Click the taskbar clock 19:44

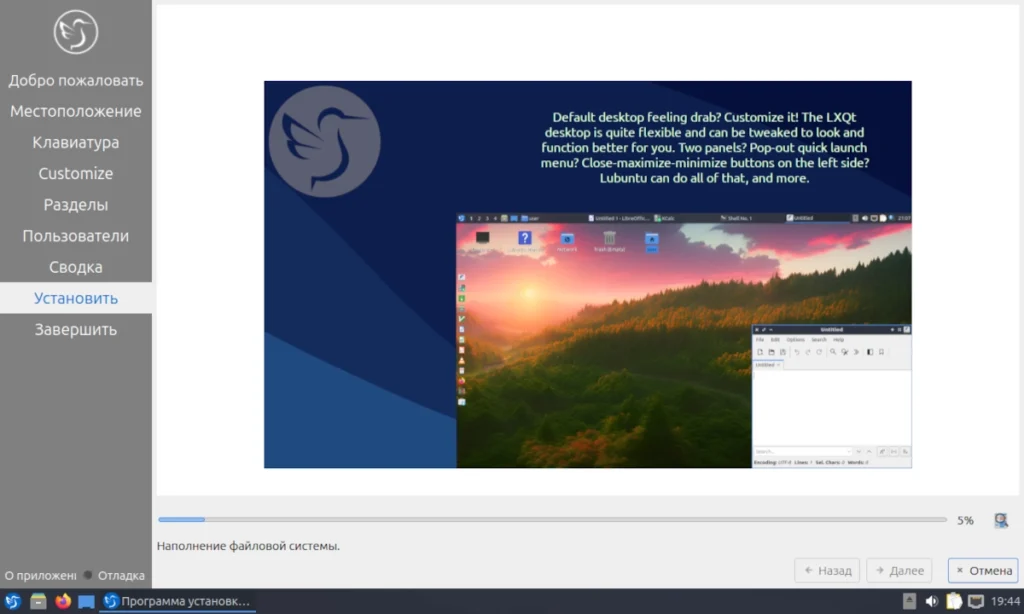[1005, 601]
